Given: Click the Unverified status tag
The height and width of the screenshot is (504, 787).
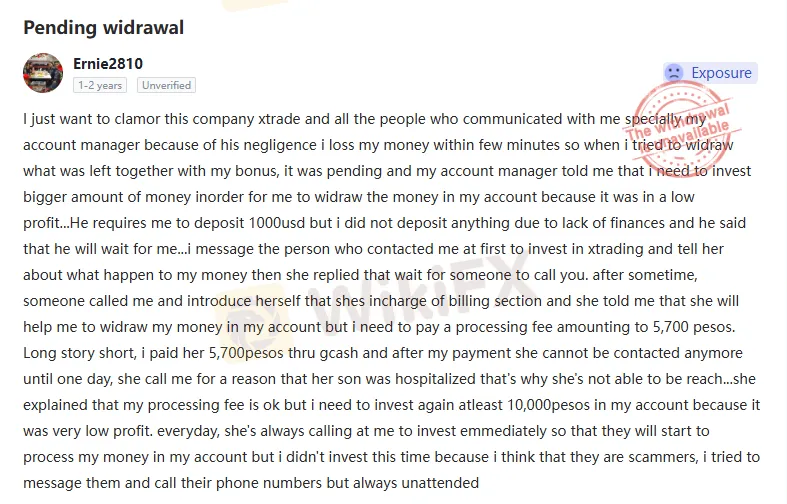Looking at the screenshot, I should [166, 85].
